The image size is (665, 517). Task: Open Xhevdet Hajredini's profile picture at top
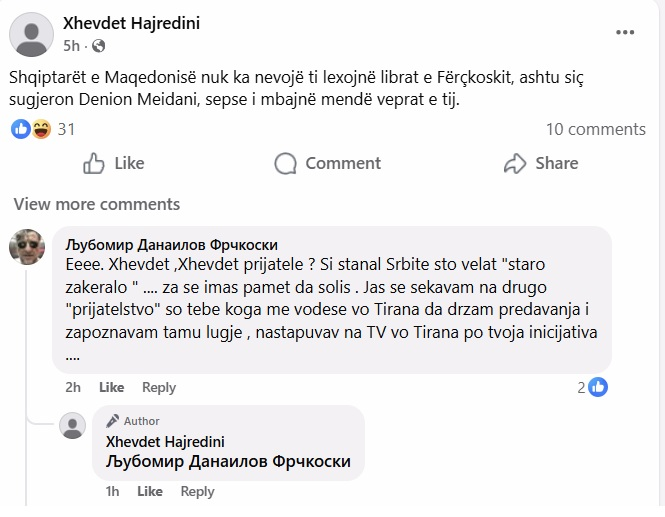(x=31, y=34)
